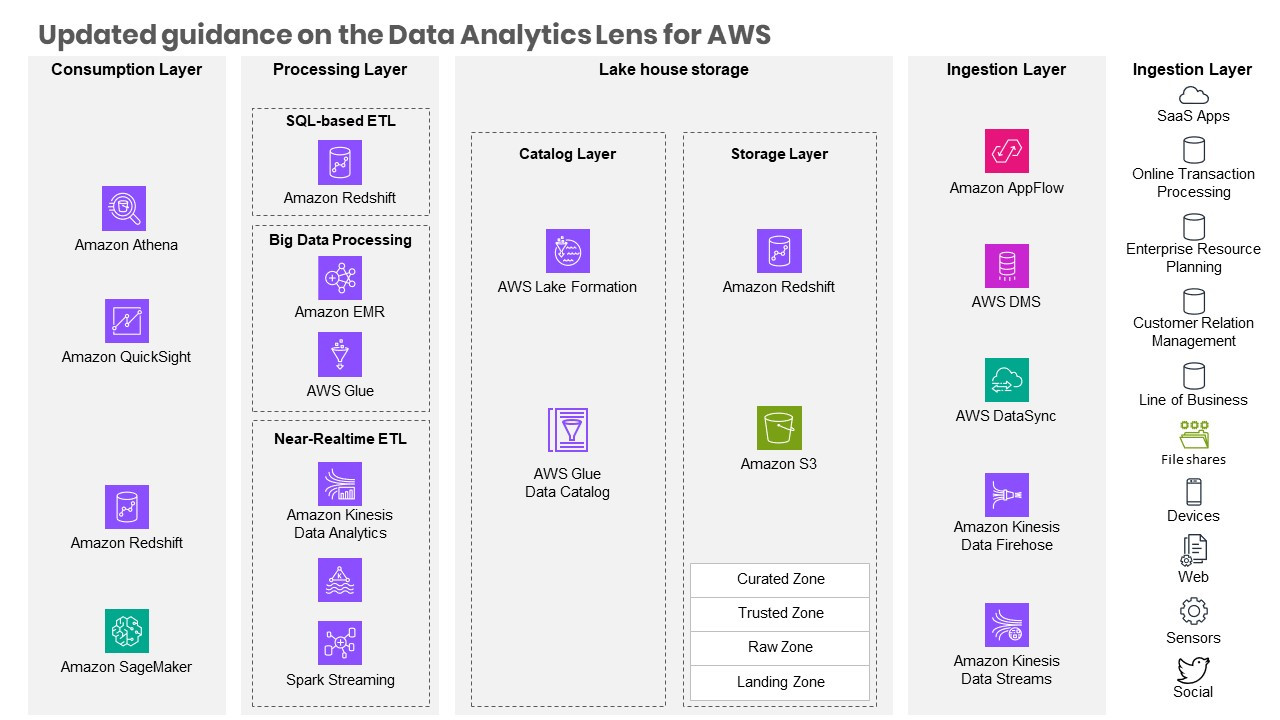Select the AWS DMS icon
The height and width of the screenshot is (720, 1280).
[1006, 265]
